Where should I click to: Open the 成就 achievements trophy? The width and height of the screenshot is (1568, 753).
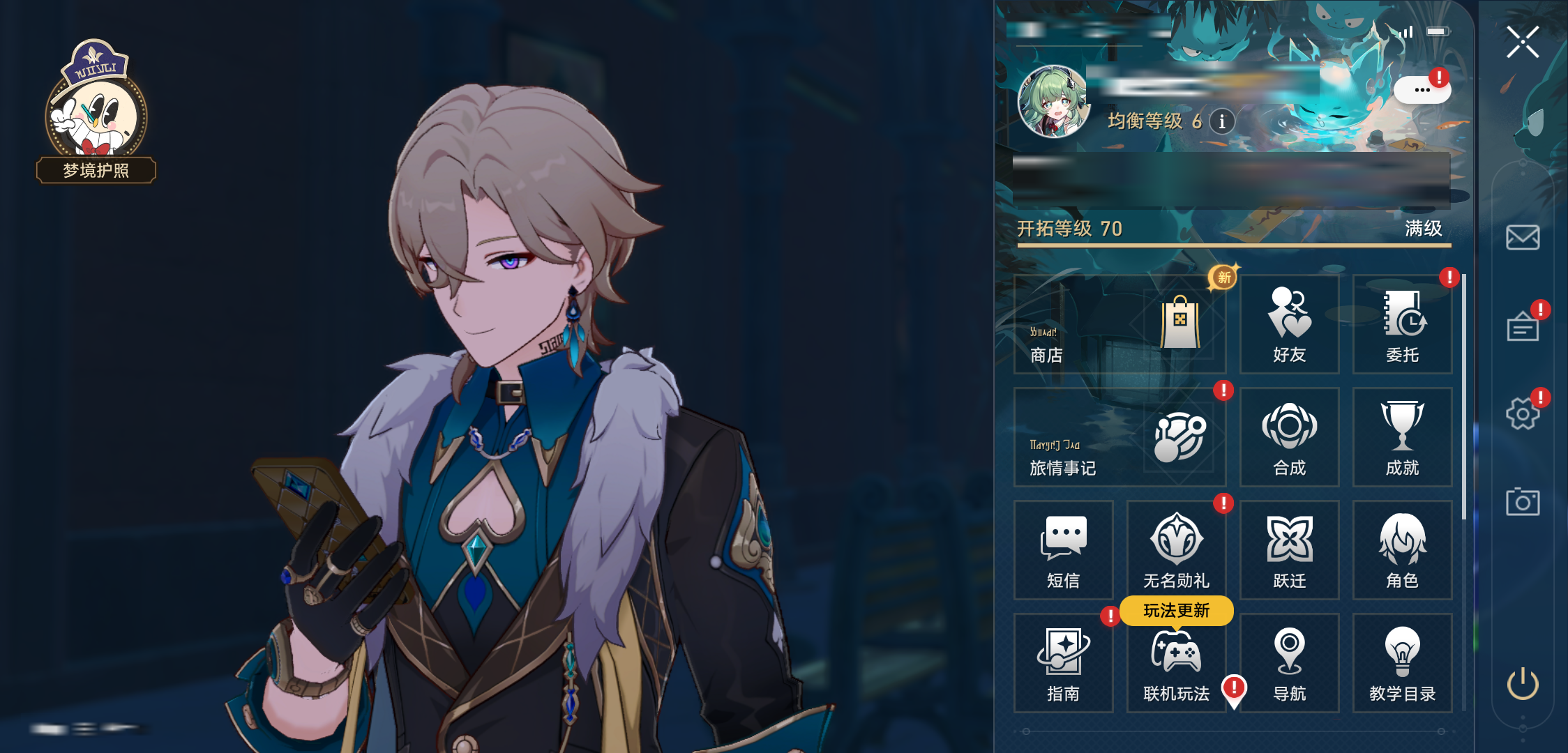(x=1402, y=437)
